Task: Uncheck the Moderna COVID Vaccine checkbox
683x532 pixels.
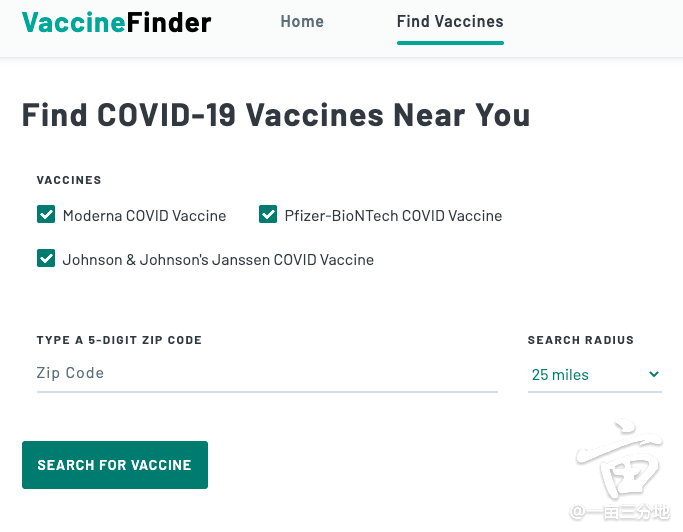Action: pos(46,214)
